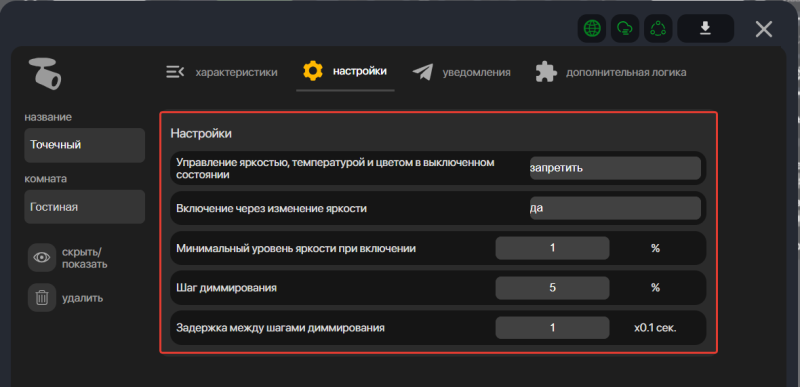Viewport: 800px width, 387px height.
Task: Click the Минимальный уровень яркости label
Action: (296, 249)
